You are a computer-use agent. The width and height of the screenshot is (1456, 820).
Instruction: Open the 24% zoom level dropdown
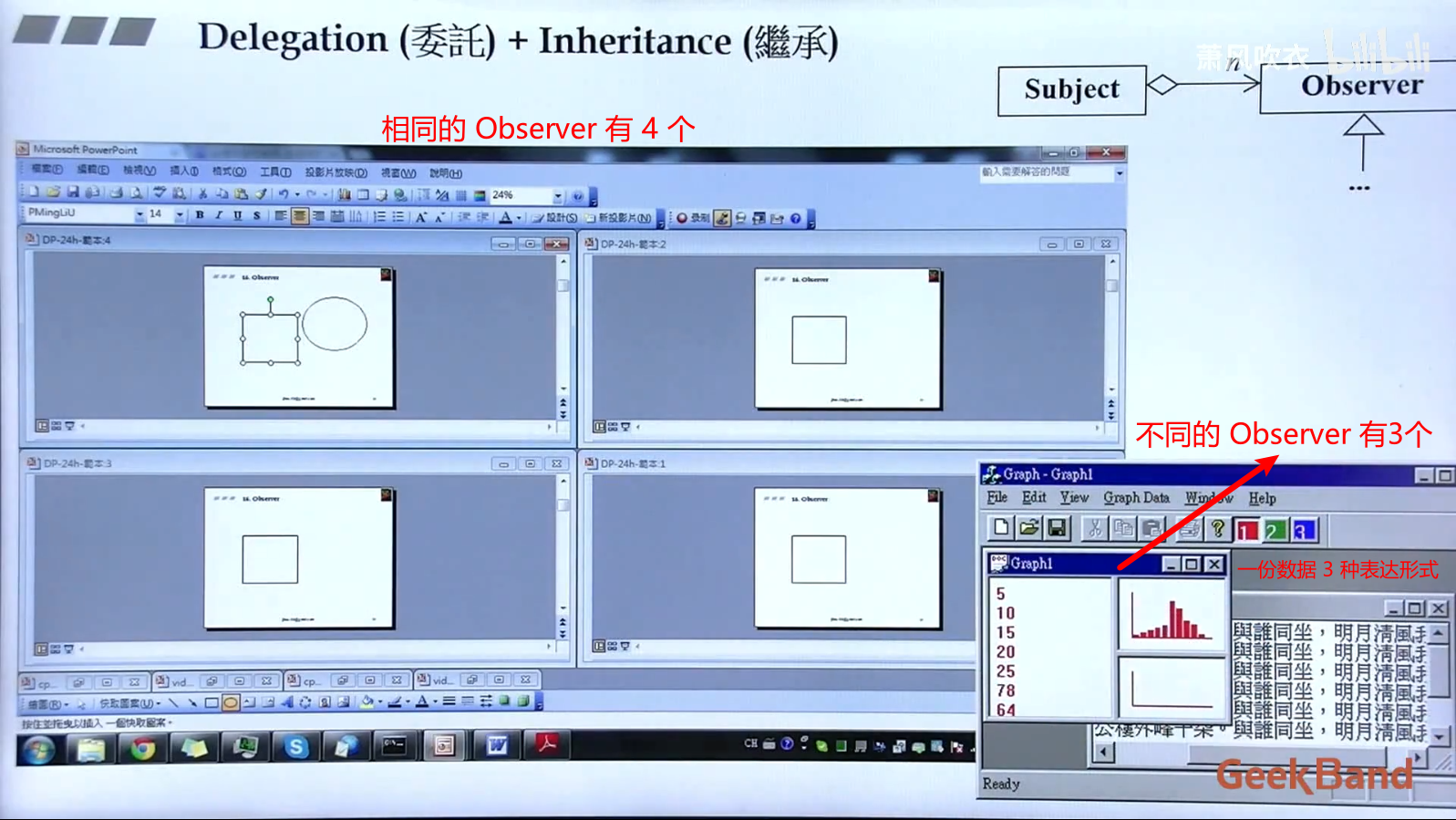point(557,196)
